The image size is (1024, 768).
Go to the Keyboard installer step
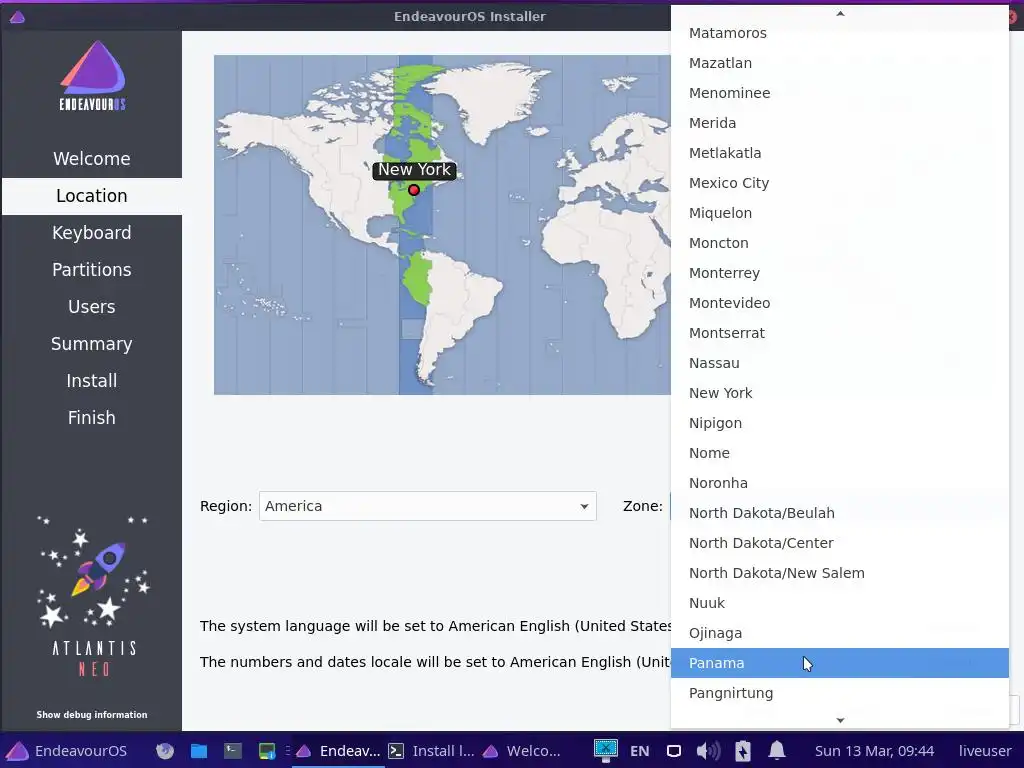coord(91,233)
